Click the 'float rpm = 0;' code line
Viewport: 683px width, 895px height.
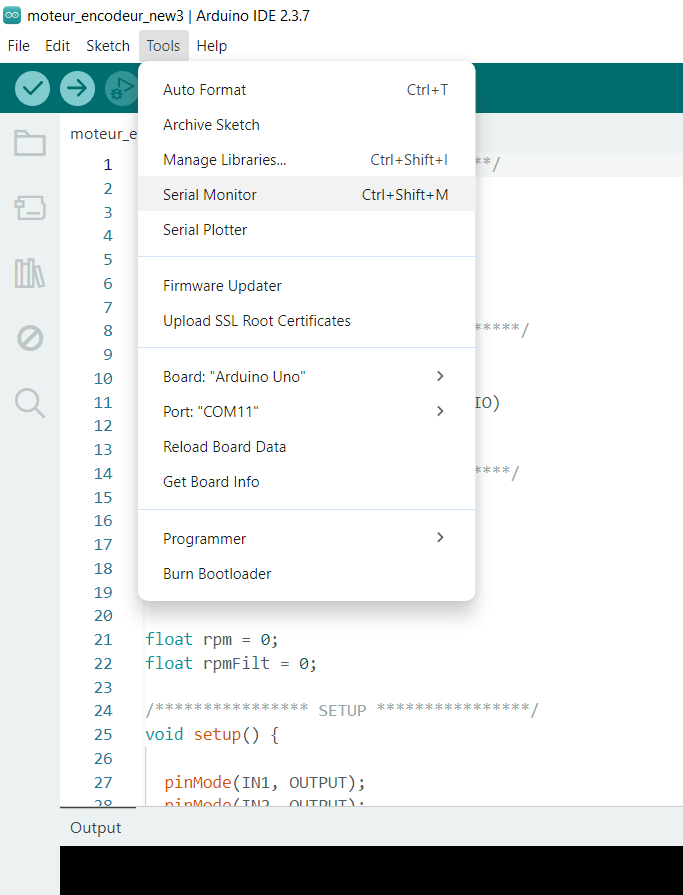pos(212,639)
